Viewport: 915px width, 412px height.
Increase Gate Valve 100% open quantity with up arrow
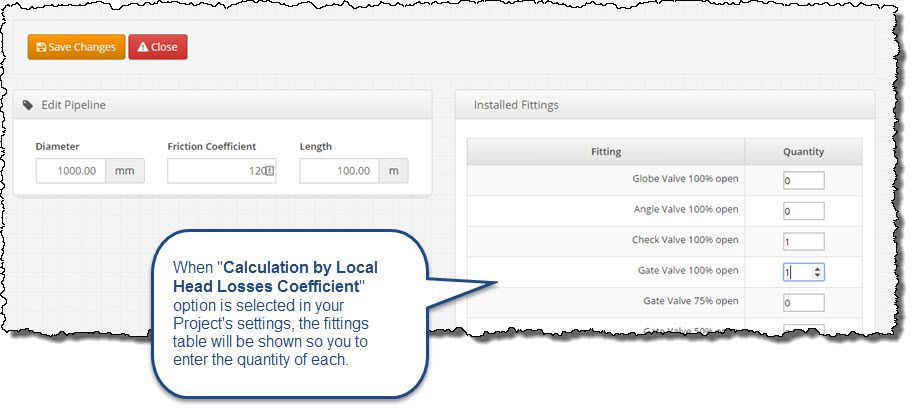coord(819,268)
